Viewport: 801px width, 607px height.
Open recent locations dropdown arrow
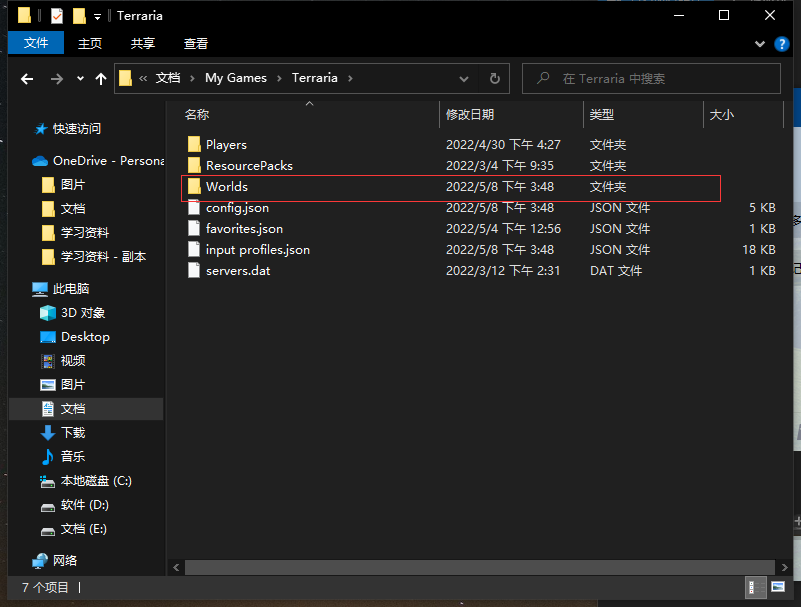tap(78, 79)
